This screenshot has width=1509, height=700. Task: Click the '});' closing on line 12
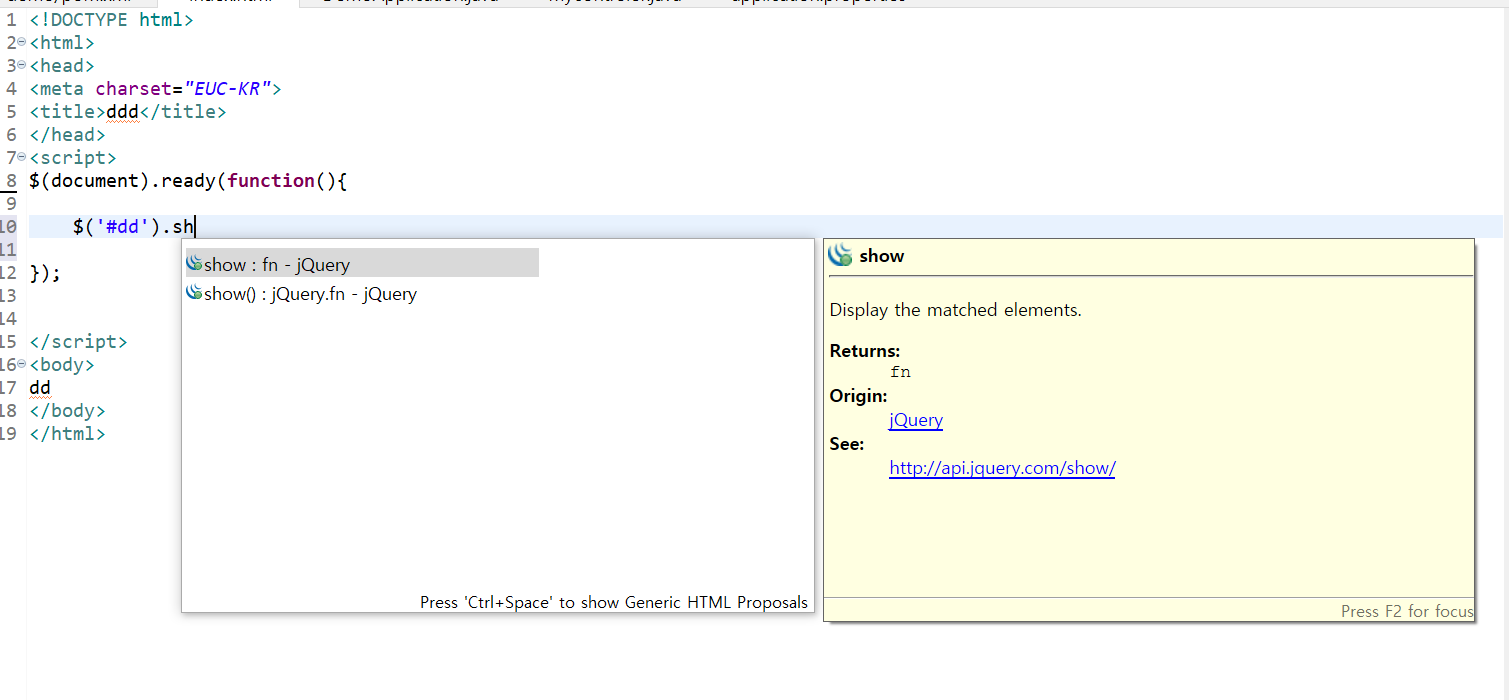45,272
